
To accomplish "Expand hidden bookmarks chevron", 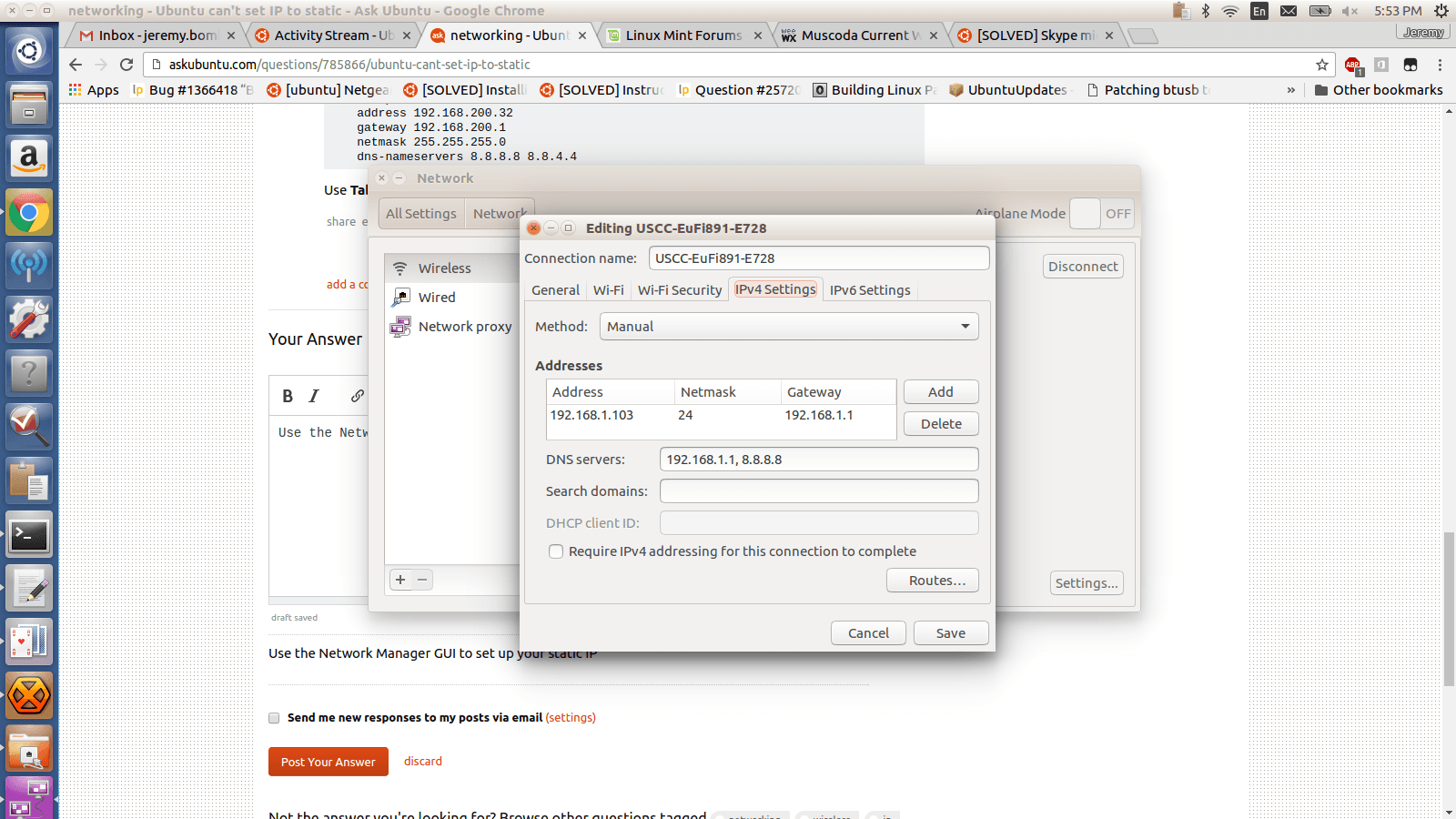I will tap(1290, 90).
